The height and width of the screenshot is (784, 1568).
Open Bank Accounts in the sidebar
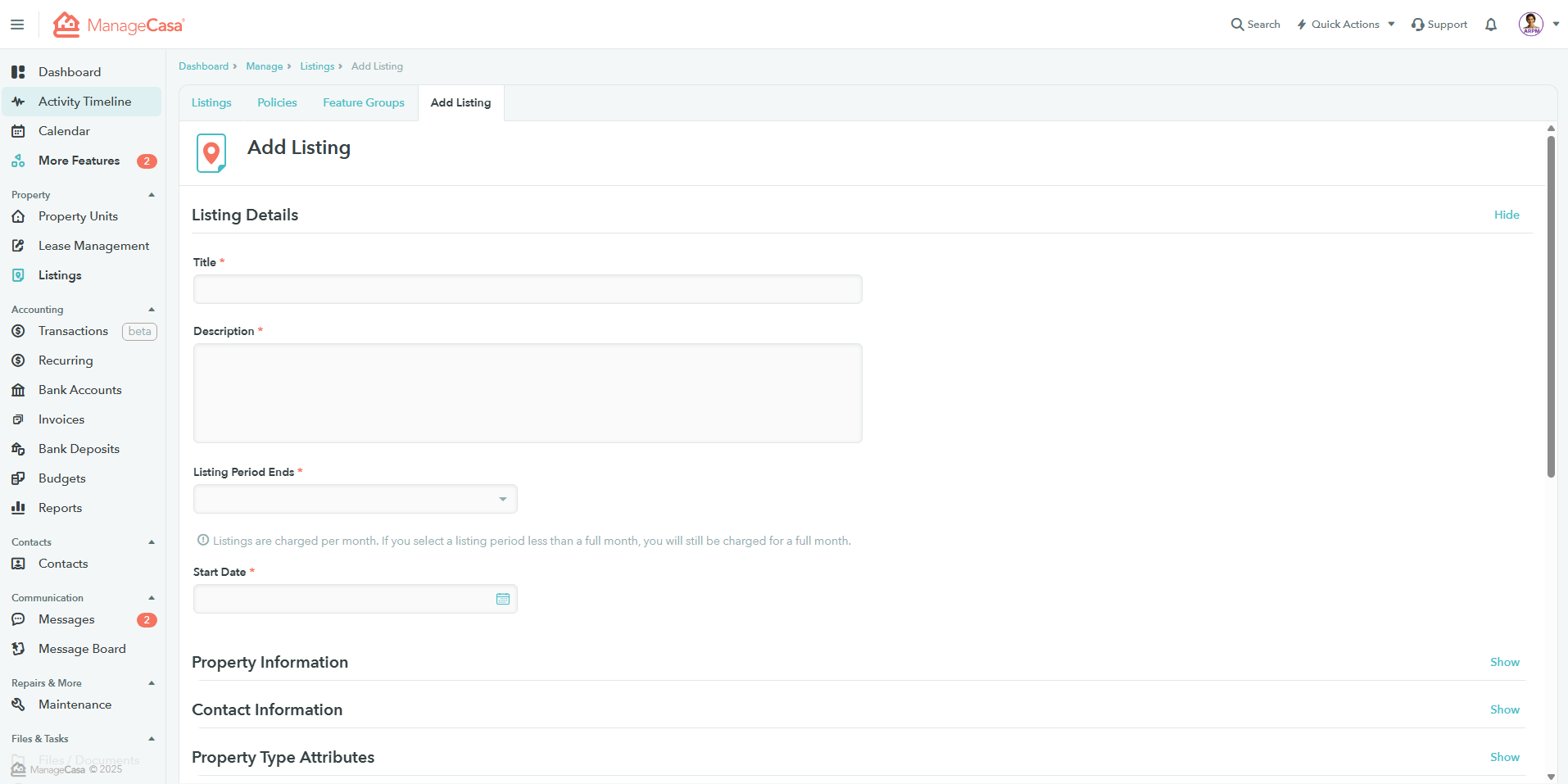coord(79,390)
